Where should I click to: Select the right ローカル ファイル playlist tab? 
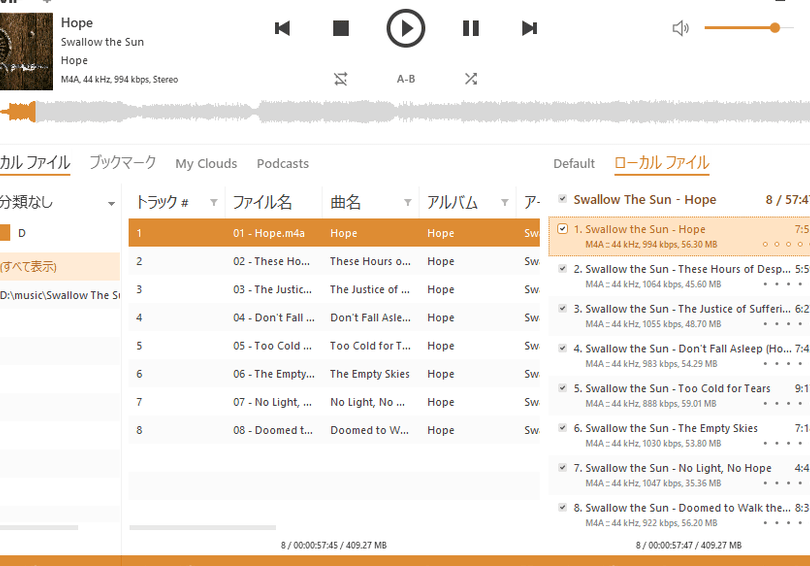point(661,163)
